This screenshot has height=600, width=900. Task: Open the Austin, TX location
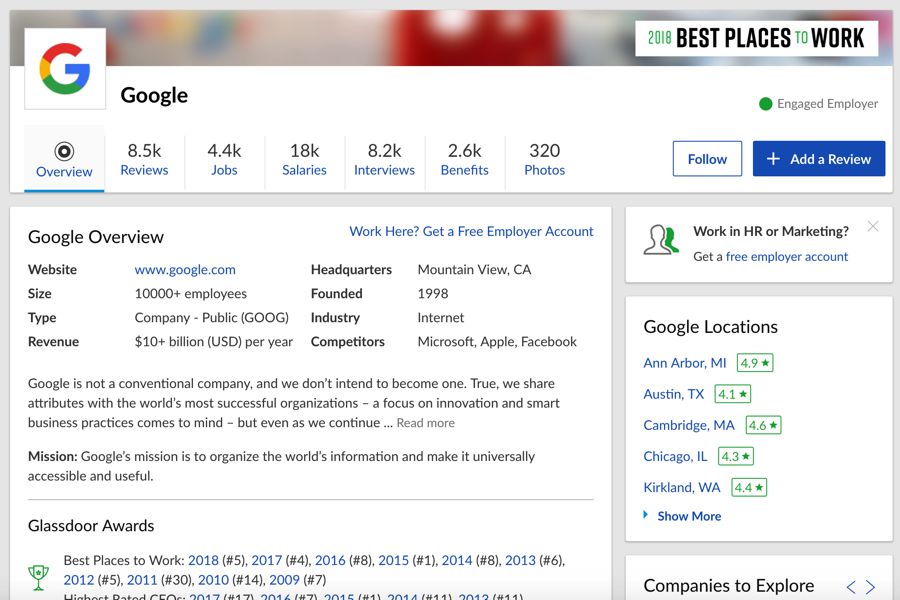[673, 394]
